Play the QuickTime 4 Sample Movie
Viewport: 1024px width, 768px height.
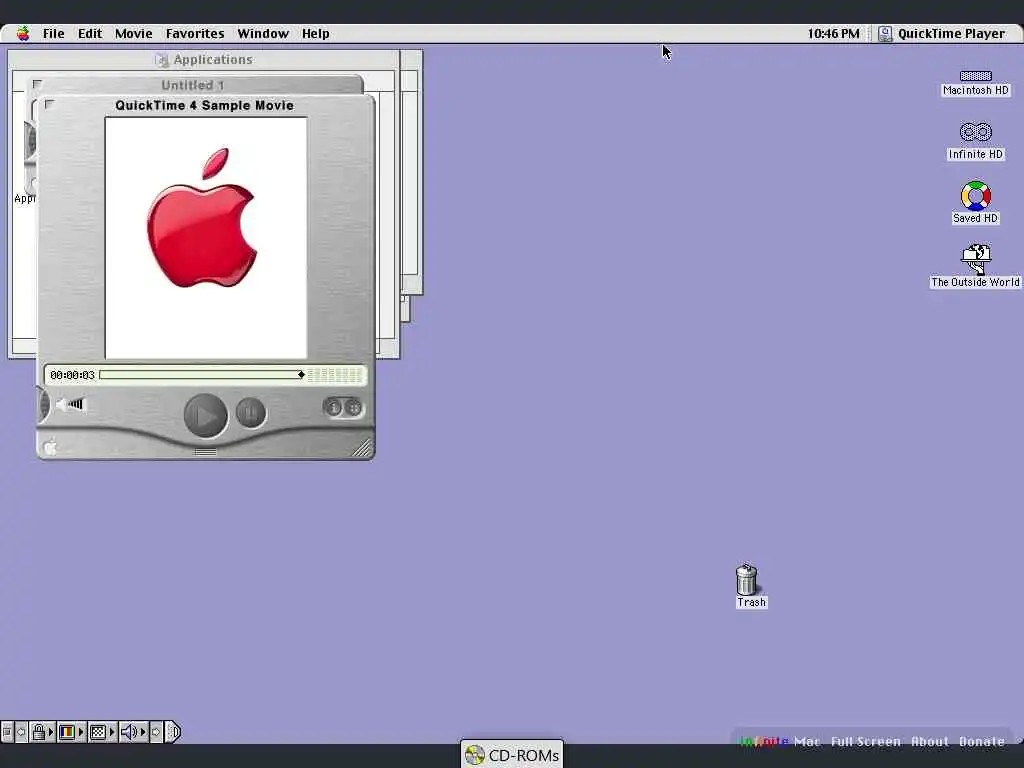206,415
